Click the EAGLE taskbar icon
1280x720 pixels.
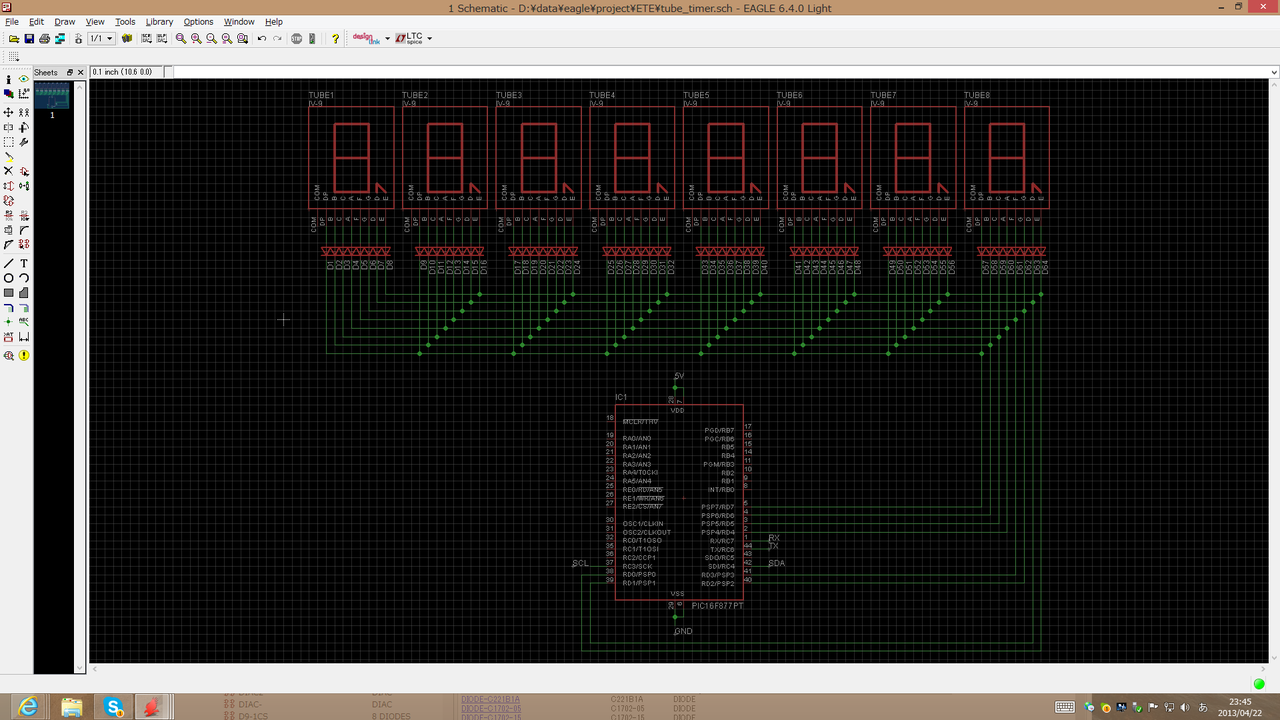click(x=153, y=707)
